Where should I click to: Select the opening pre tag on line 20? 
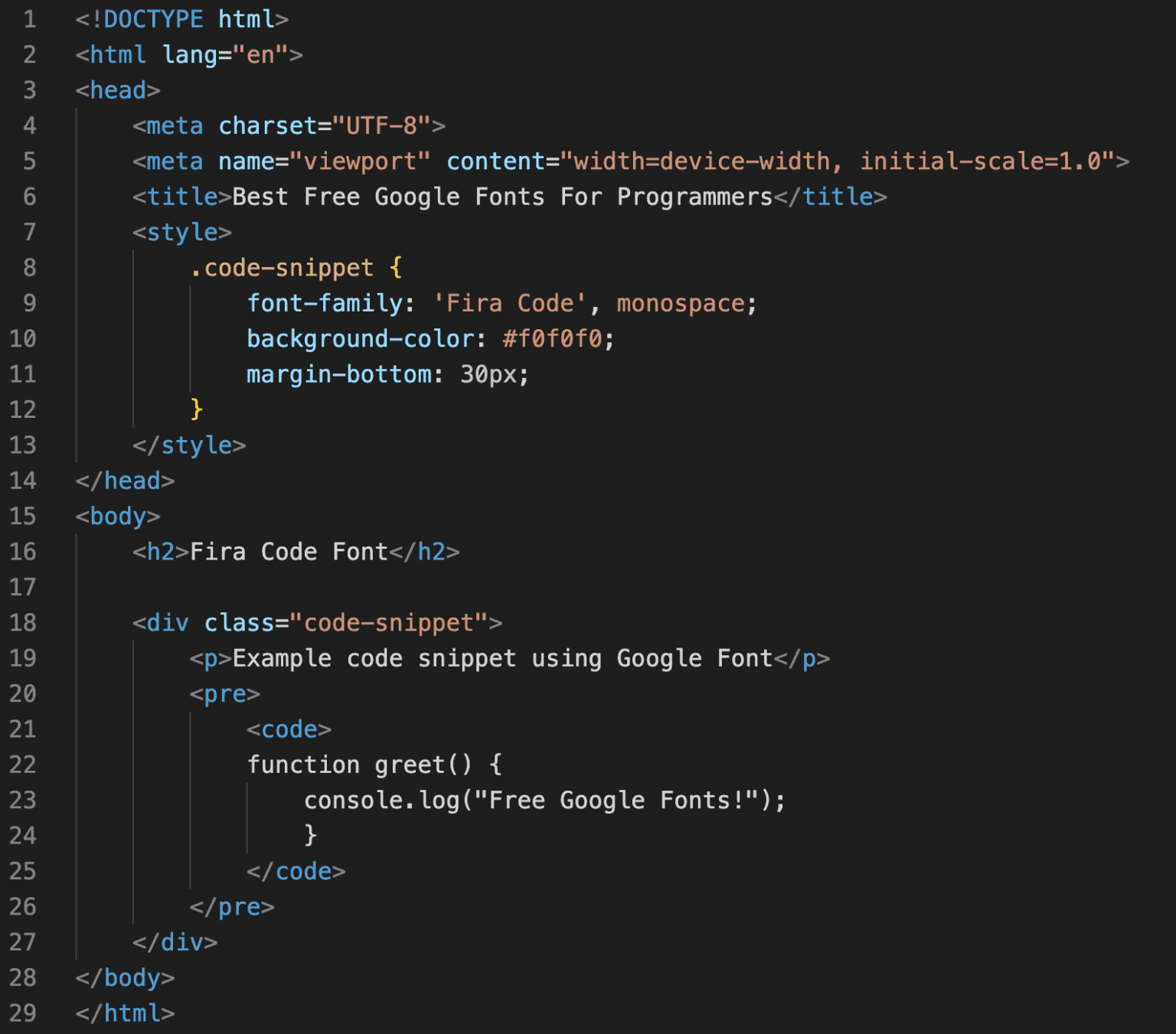tap(225, 693)
